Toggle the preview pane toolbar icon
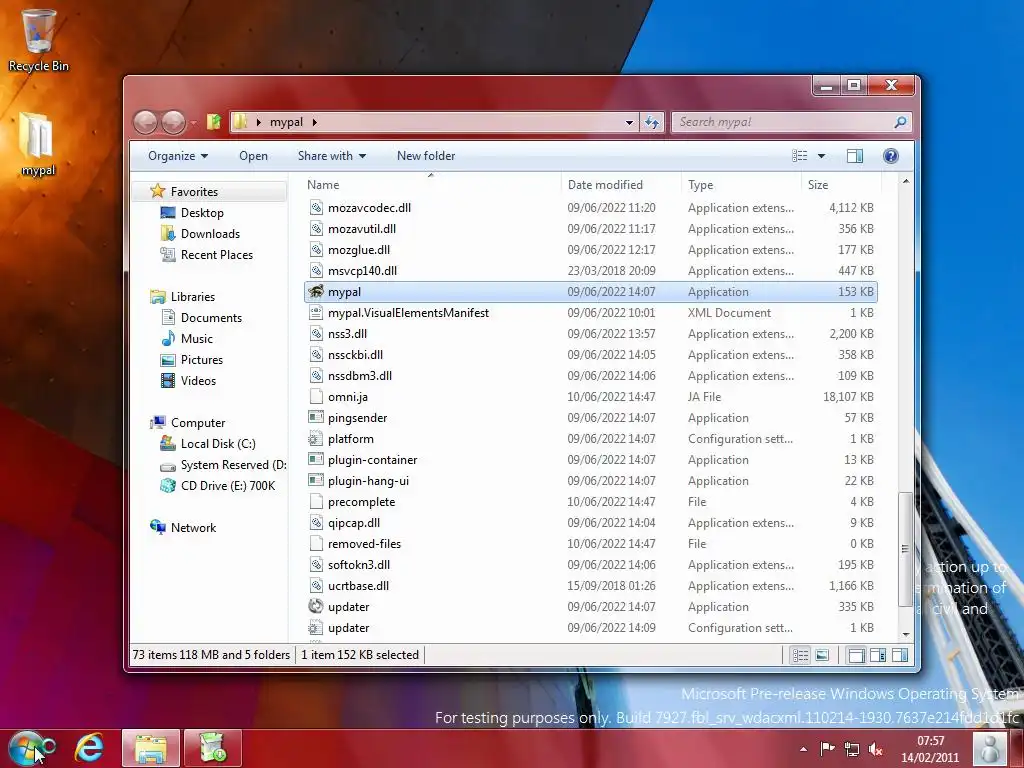The height and width of the screenshot is (768, 1024). [854, 156]
